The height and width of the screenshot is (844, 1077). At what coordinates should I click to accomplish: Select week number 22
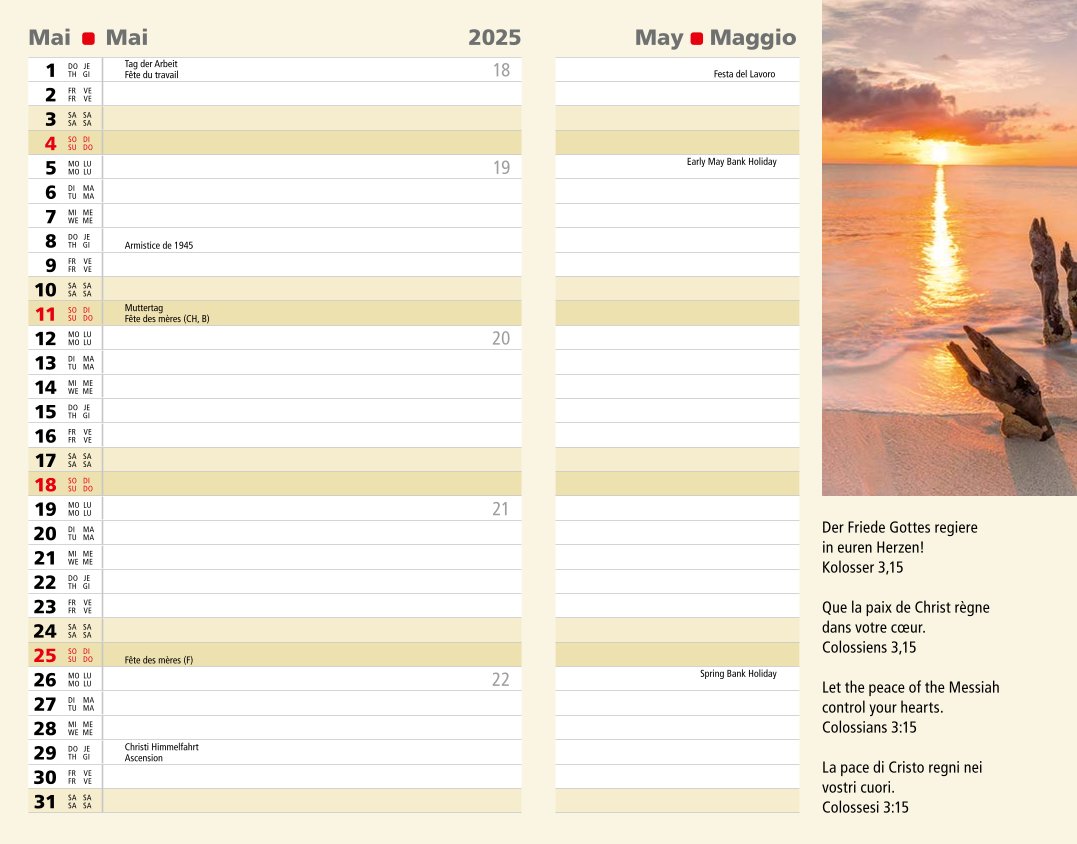500,680
